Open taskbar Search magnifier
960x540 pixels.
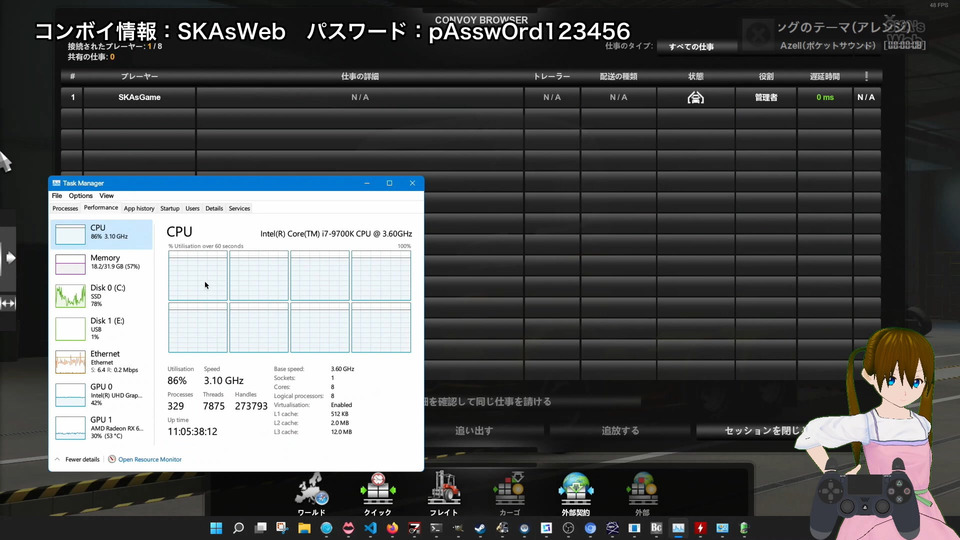(238, 528)
